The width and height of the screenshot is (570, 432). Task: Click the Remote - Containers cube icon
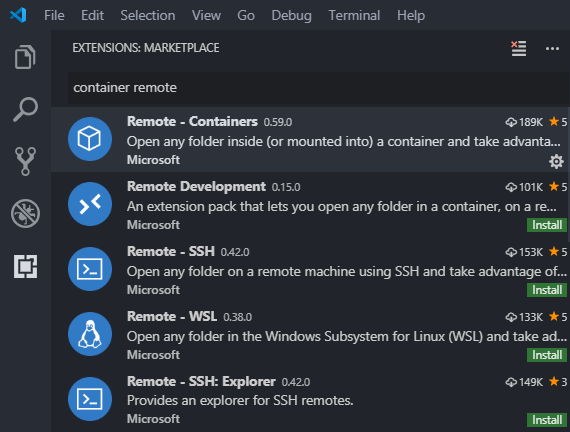[x=90, y=139]
